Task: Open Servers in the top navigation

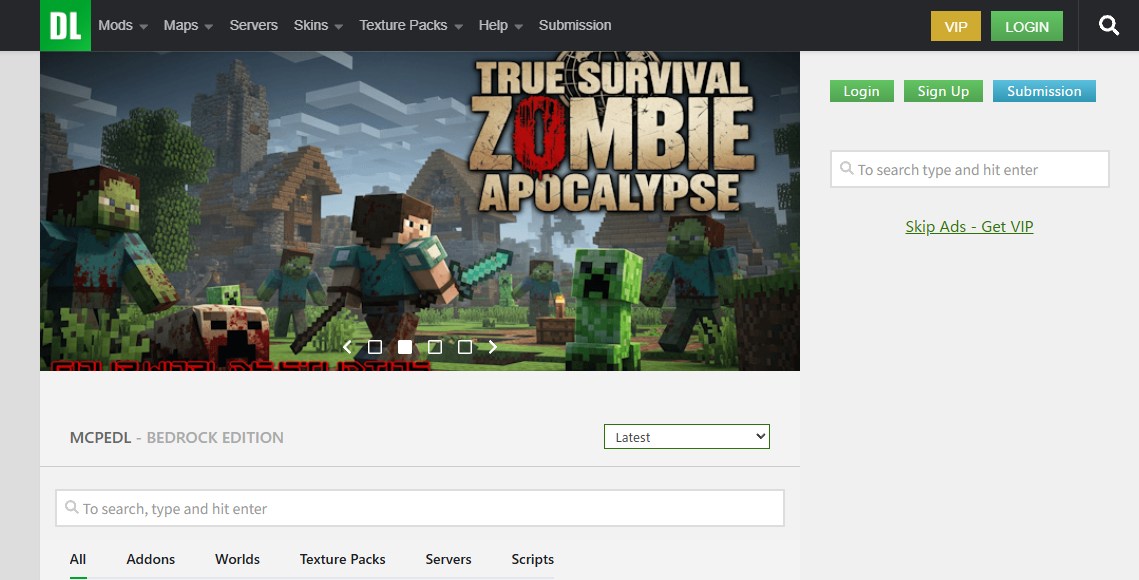Action: (x=254, y=25)
